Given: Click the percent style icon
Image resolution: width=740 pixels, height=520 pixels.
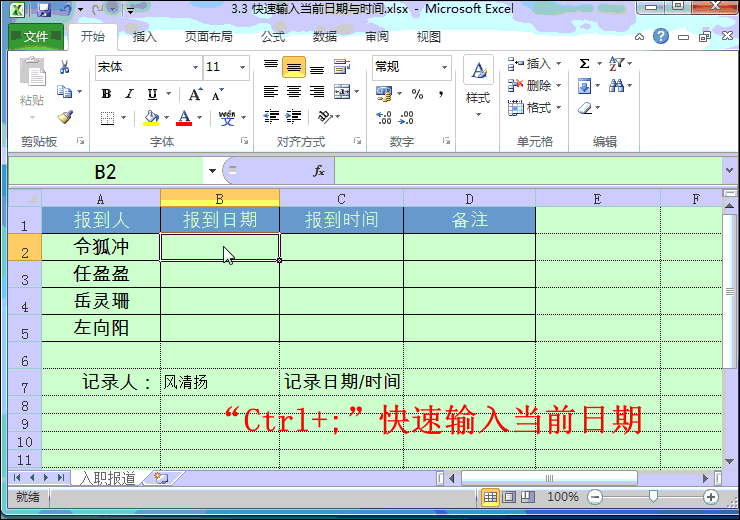Looking at the screenshot, I should 416,94.
